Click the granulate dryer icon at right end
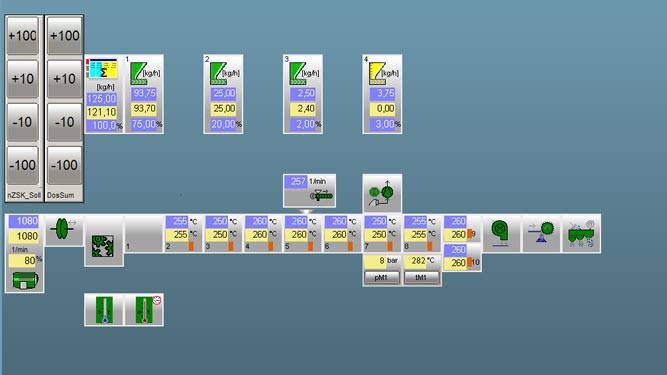Image resolution: width=667 pixels, height=375 pixels. tap(581, 233)
